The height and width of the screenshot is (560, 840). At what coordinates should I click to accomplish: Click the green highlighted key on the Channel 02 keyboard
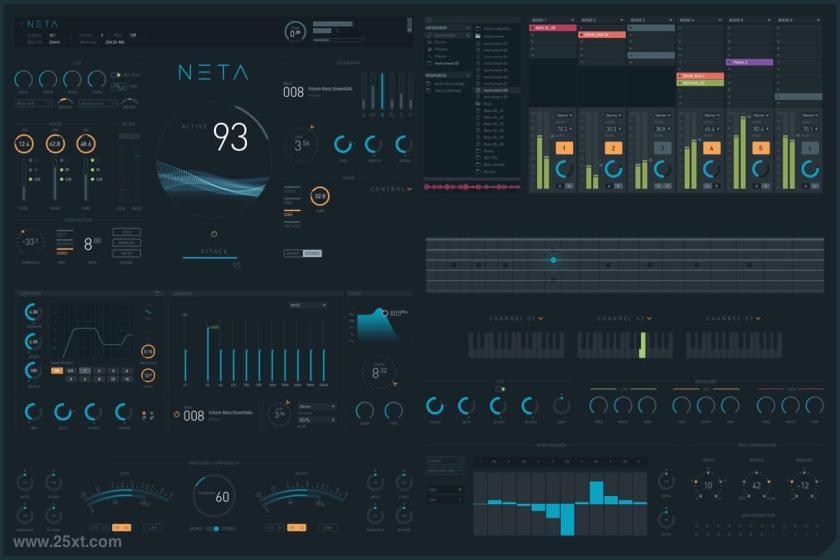click(x=642, y=345)
